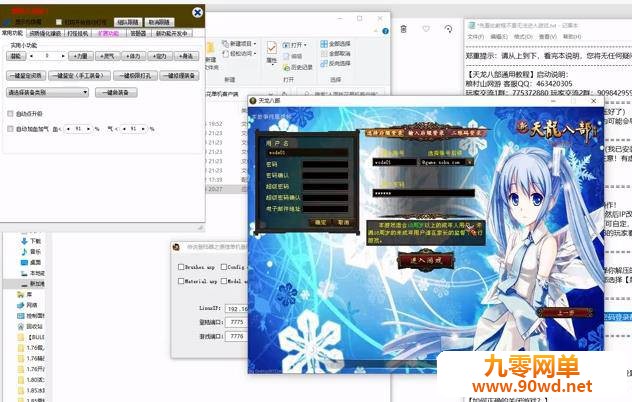Image resolution: width=632 pixels, height=402 pixels.
Task: Click the 电子邮件地址 email field
Action: click(325, 209)
